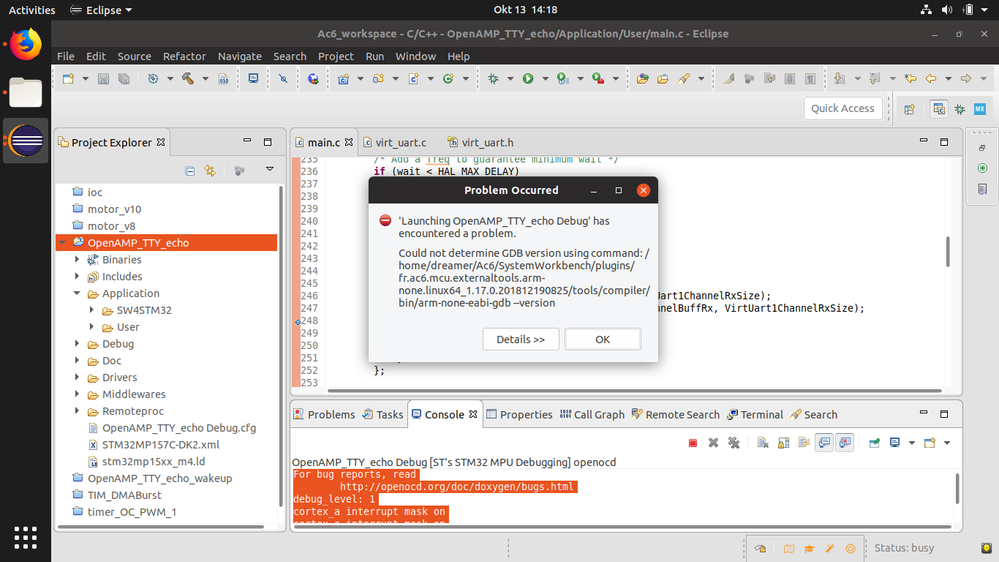Open Show Applications grid in dock
Screen dimensions: 999x562
click(x=25, y=538)
